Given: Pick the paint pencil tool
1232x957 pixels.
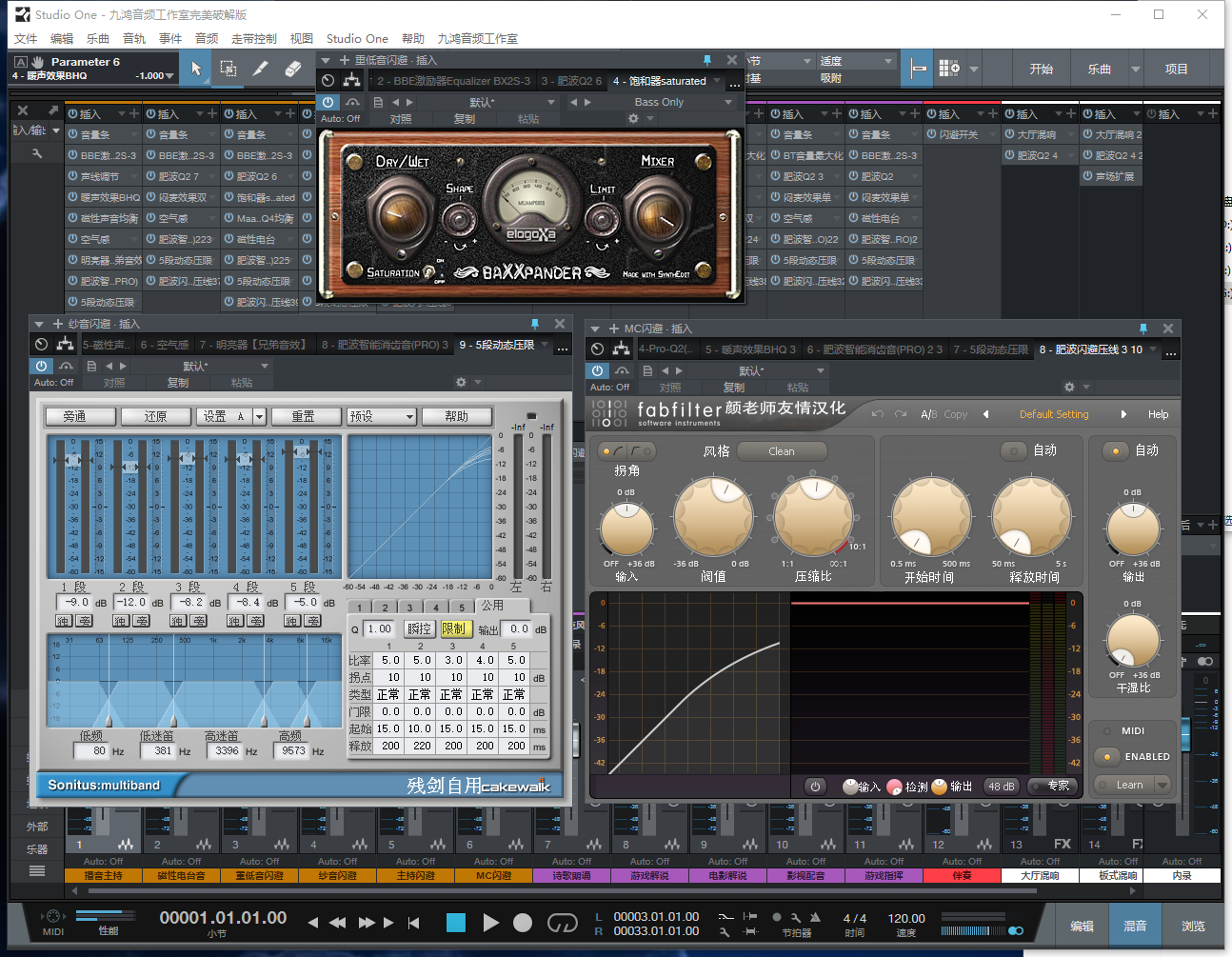Looking at the screenshot, I should coord(260,69).
